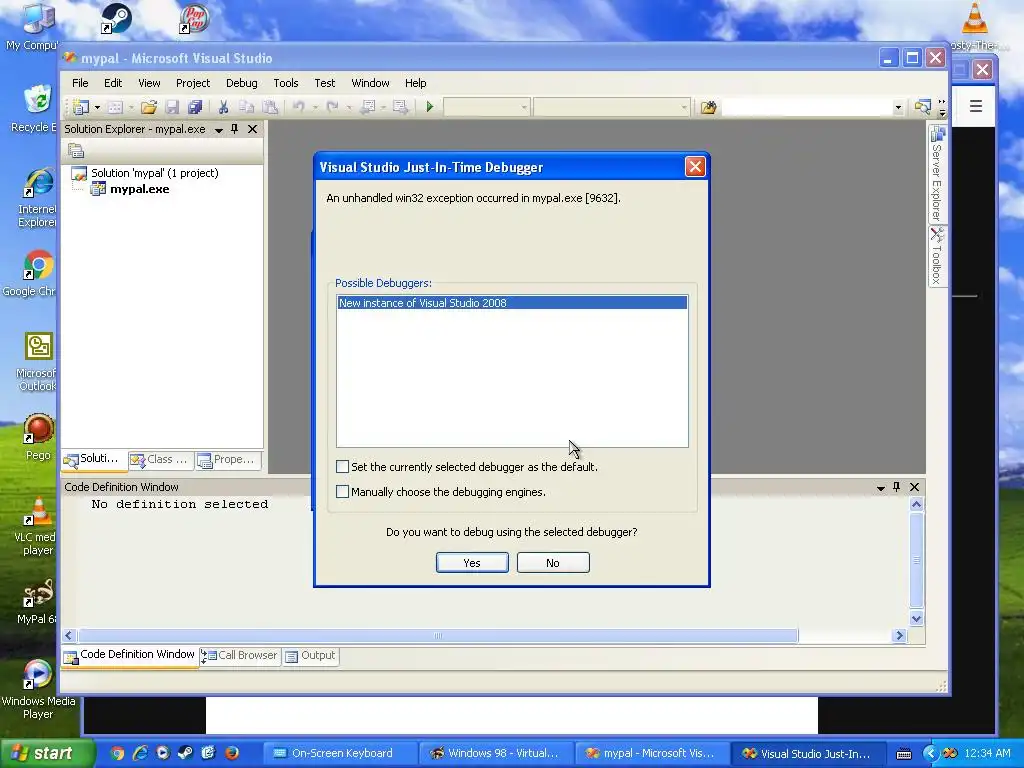Screen dimensions: 1024x768
Task: Click the Redo arrow icon
Action: coord(332,107)
